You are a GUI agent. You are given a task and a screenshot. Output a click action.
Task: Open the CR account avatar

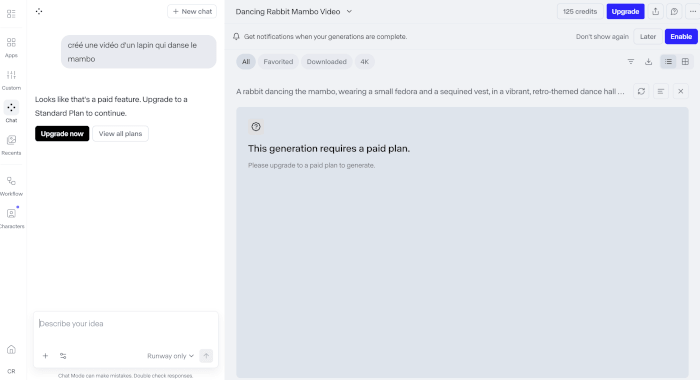click(x=11, y=371)
